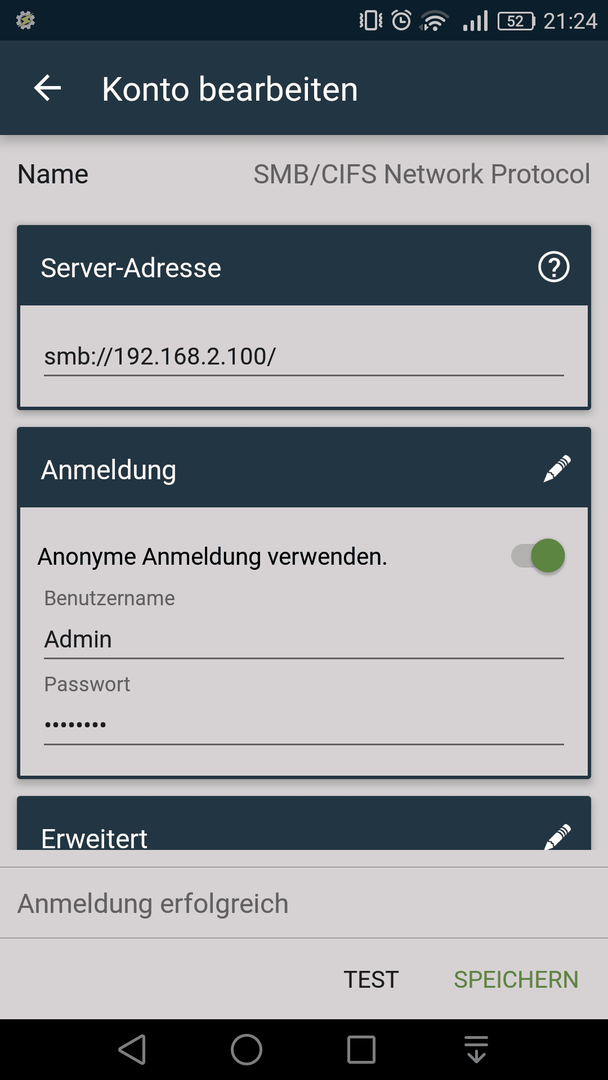
Task: Tap the TEST button
Action: coord(371,979)
